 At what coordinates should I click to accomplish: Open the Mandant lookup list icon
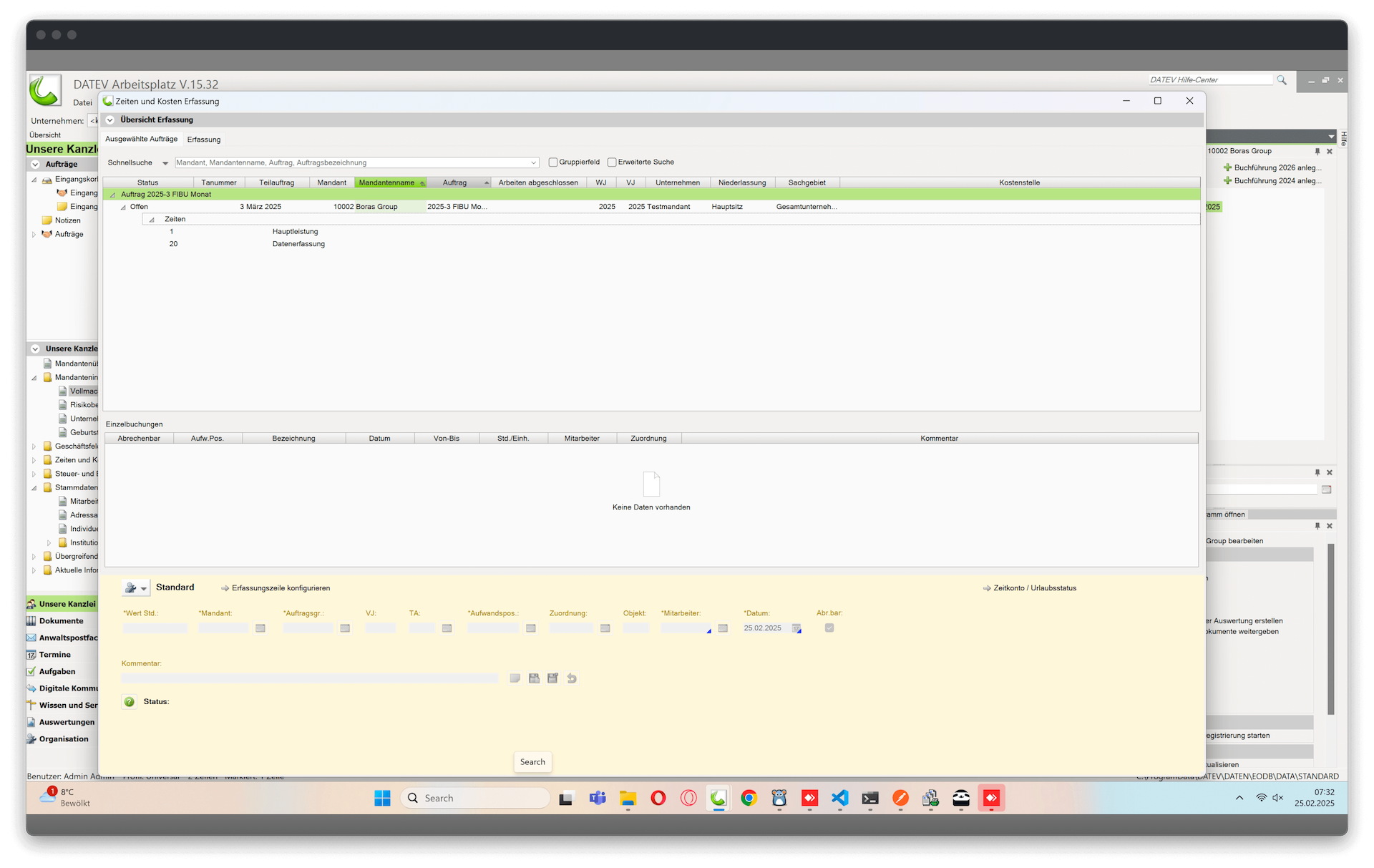[x=260, y=628]
